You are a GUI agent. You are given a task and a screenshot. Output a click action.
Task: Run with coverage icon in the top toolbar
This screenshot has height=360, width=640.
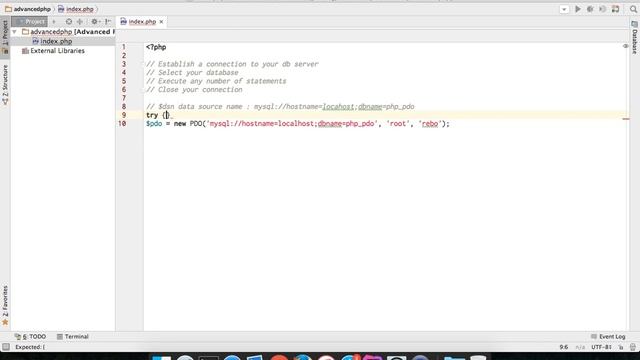(x=602, y=9)
